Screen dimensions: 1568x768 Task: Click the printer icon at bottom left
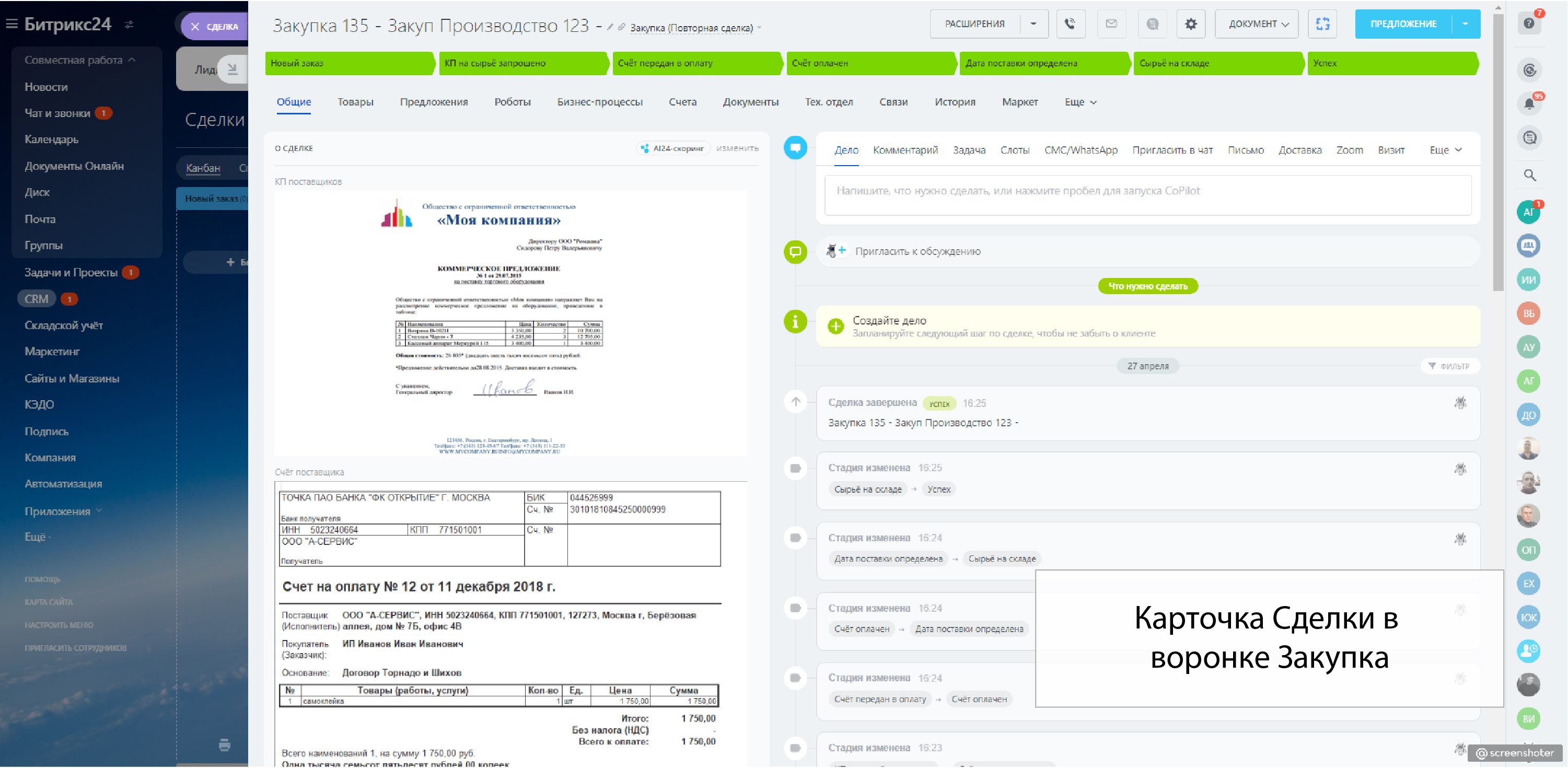tap(225, 745)
